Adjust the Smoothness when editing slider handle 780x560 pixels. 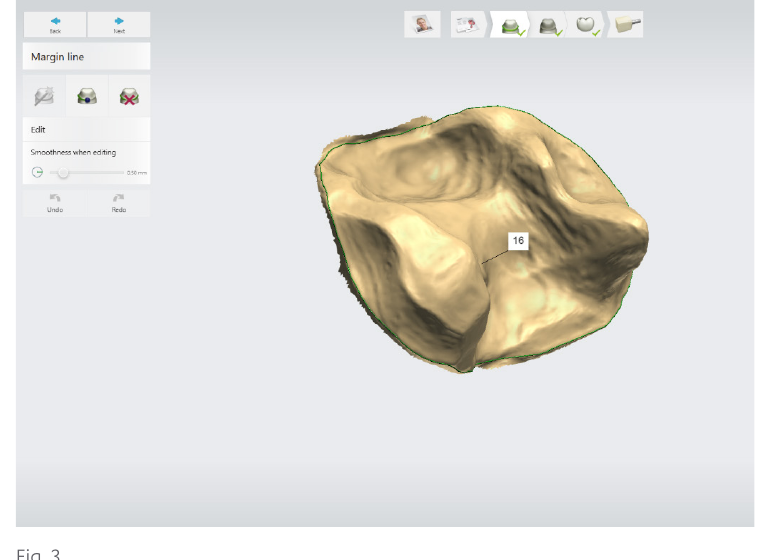[x=63, y=173]
